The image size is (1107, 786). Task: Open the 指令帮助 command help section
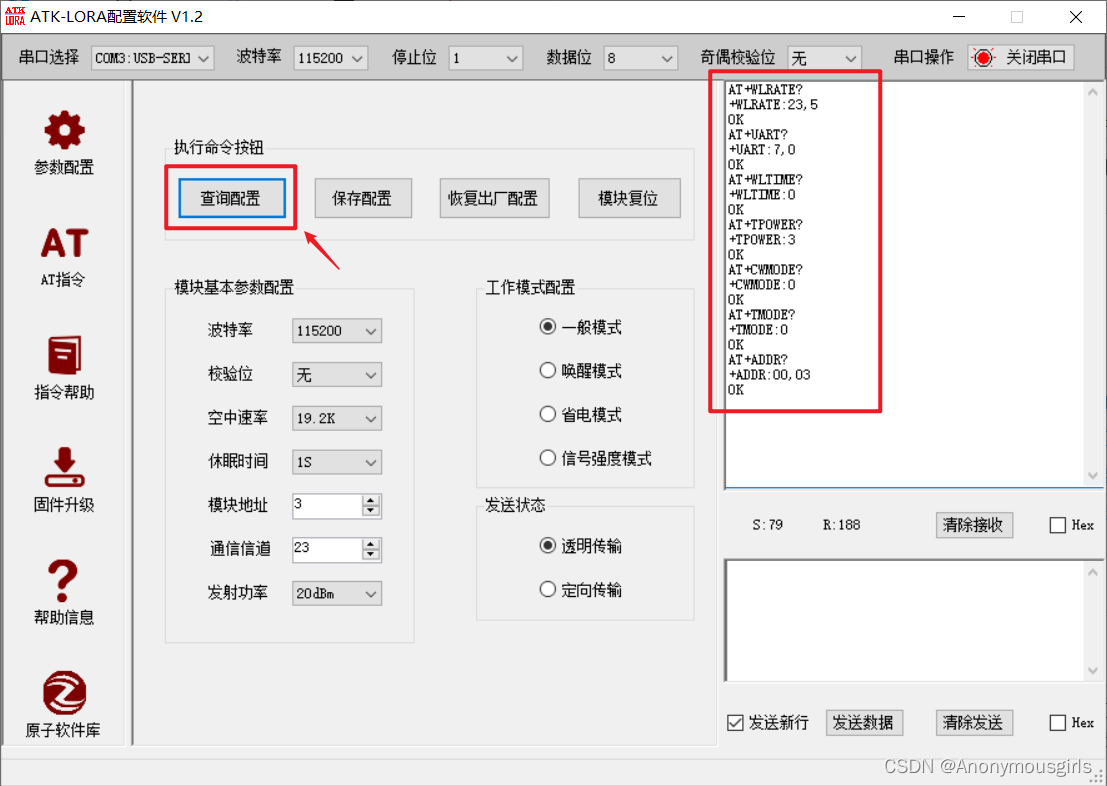pos(62,371)
